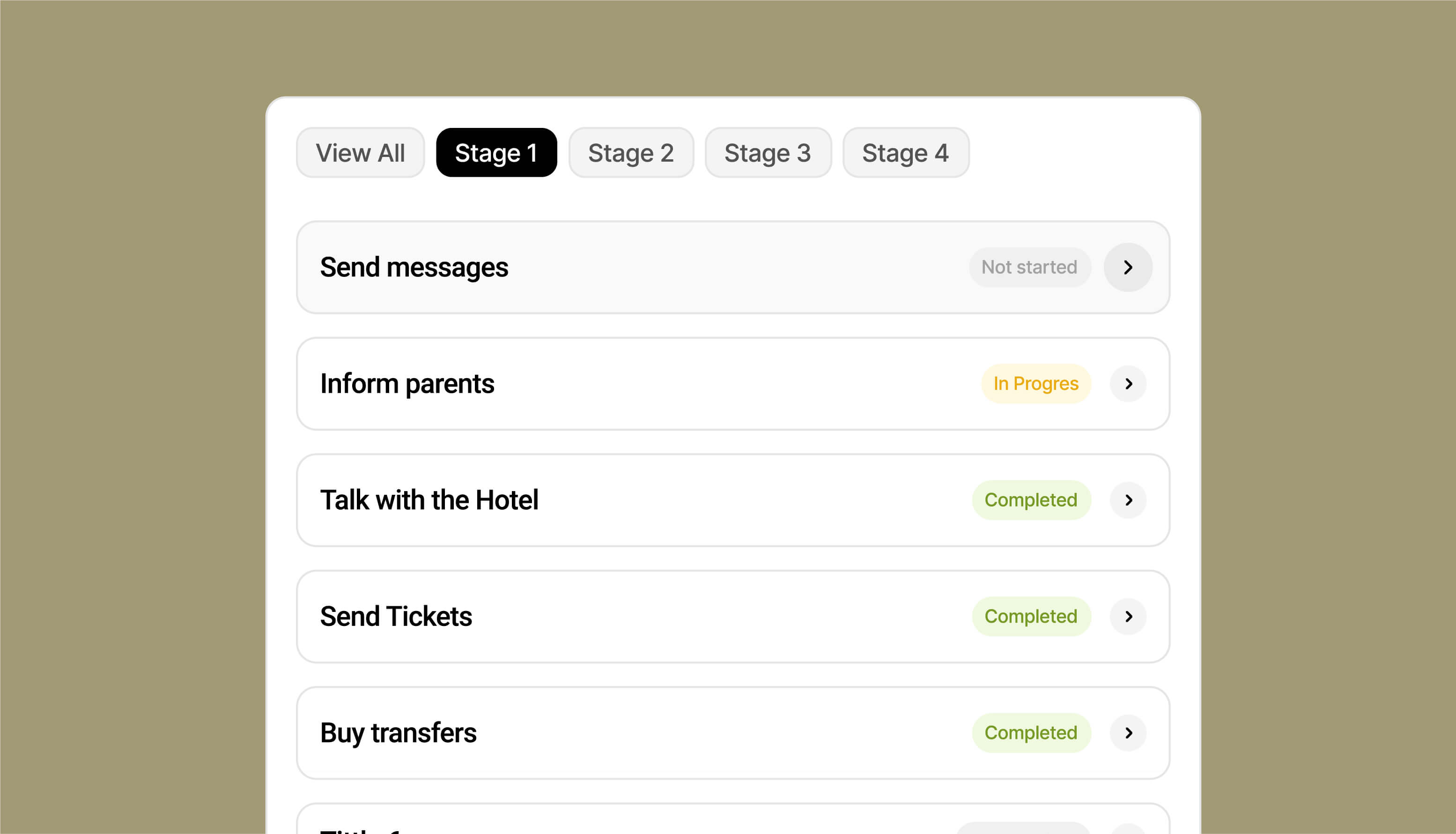The width and height of the screenshot is (1456, 834).
Task: Open the Buy transfers chevron button
Action: pyautogui.click(x=1127, y=732)
